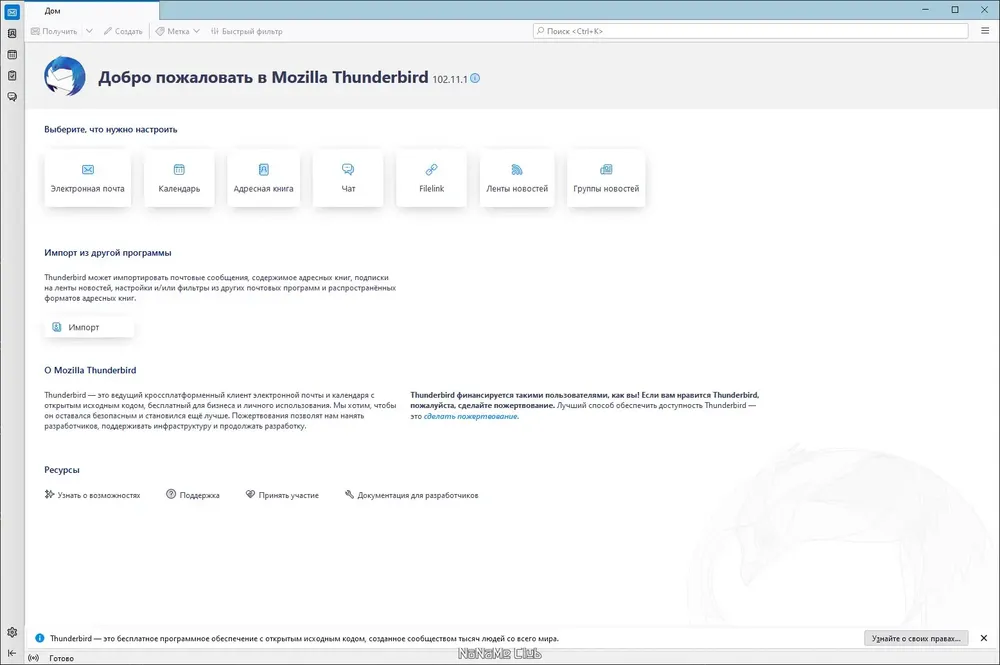This screenshot has height=665, width=1000.
Task: Click the Импорт button
Action: pos(89,327)
